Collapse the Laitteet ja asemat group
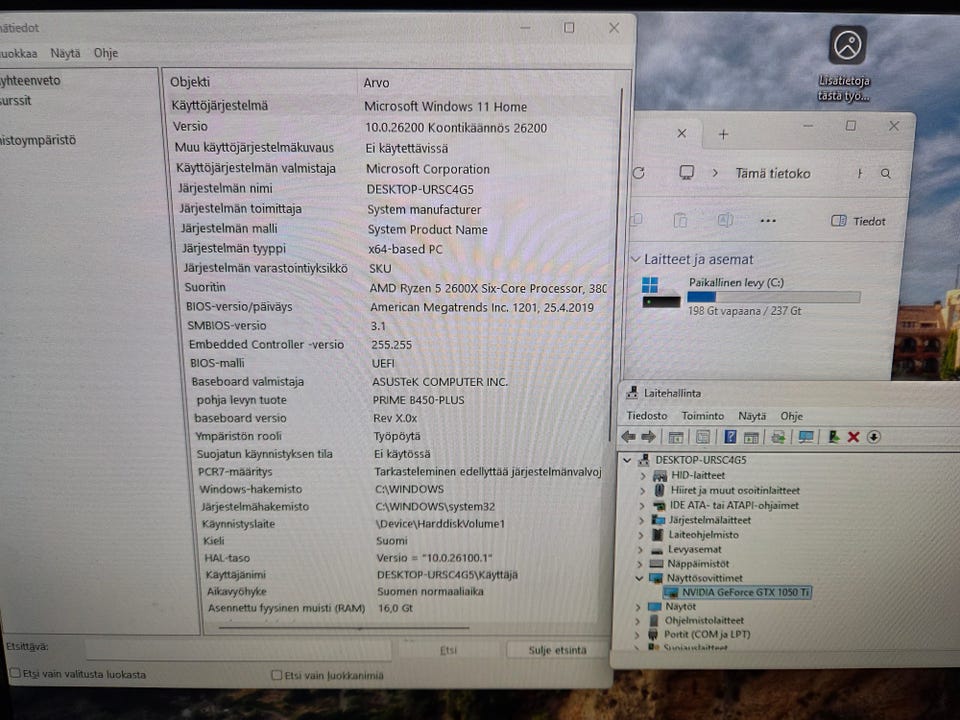Image resolution: width=960 pixels, height=720 pixels. [x=636, y=259]
